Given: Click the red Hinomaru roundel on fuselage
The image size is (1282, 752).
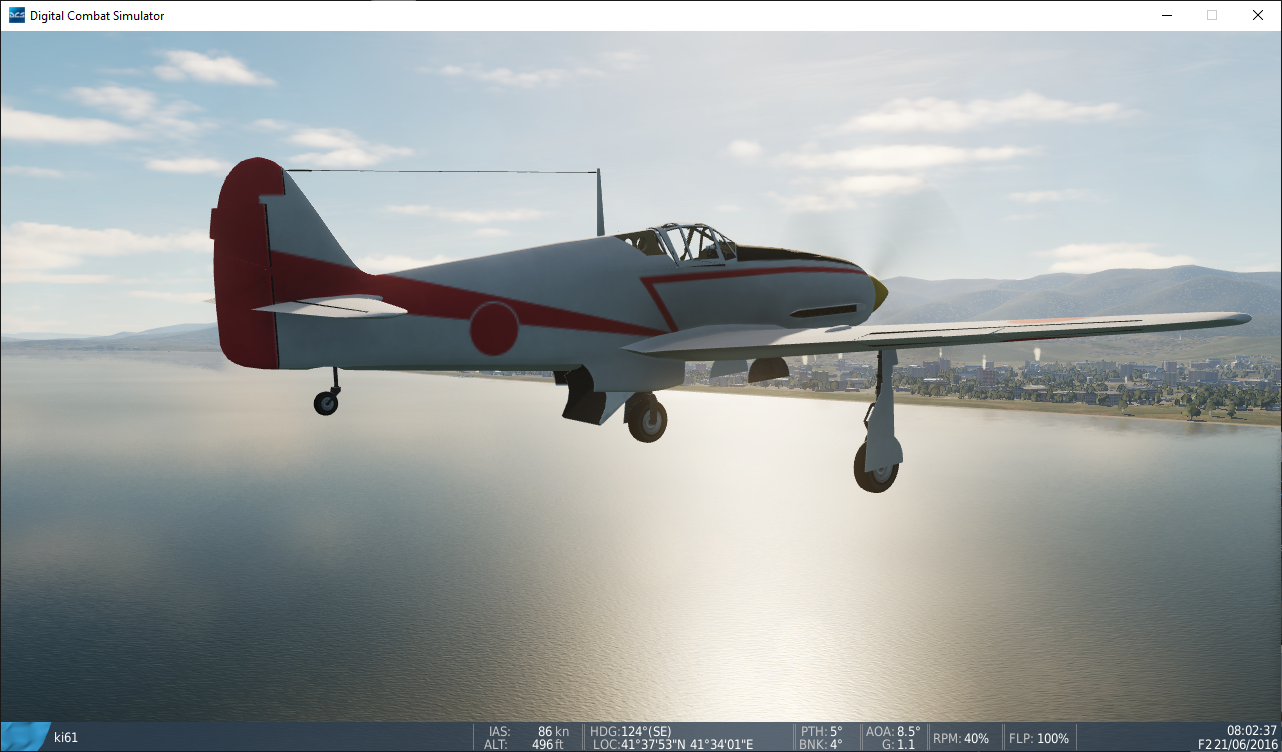Looking at the screenshot, I should pyautogui.click(x=494, y=329).
